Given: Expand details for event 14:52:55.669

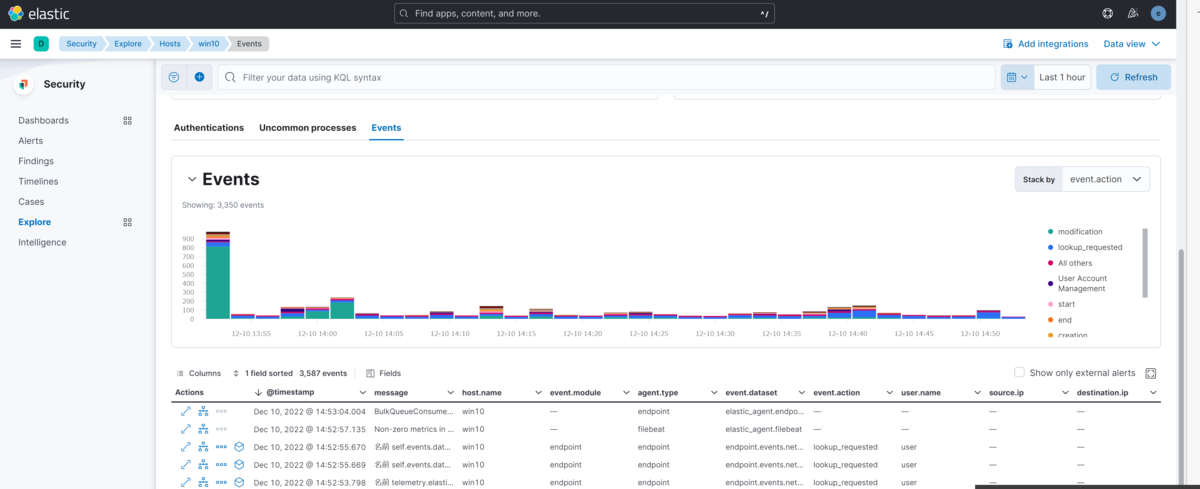Looking at the screenshot, I should pos(185,464).
